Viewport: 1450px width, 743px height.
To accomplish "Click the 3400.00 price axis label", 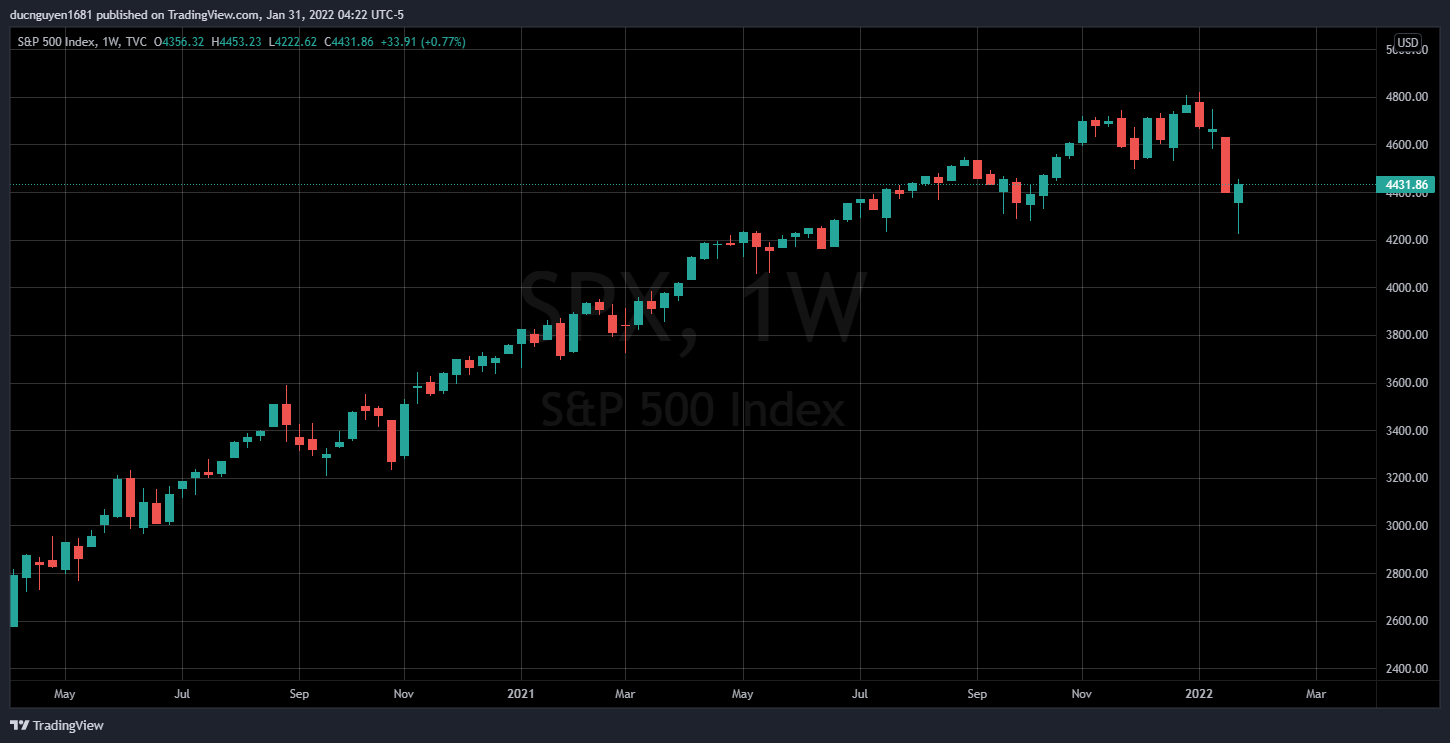I will 1405,431.
